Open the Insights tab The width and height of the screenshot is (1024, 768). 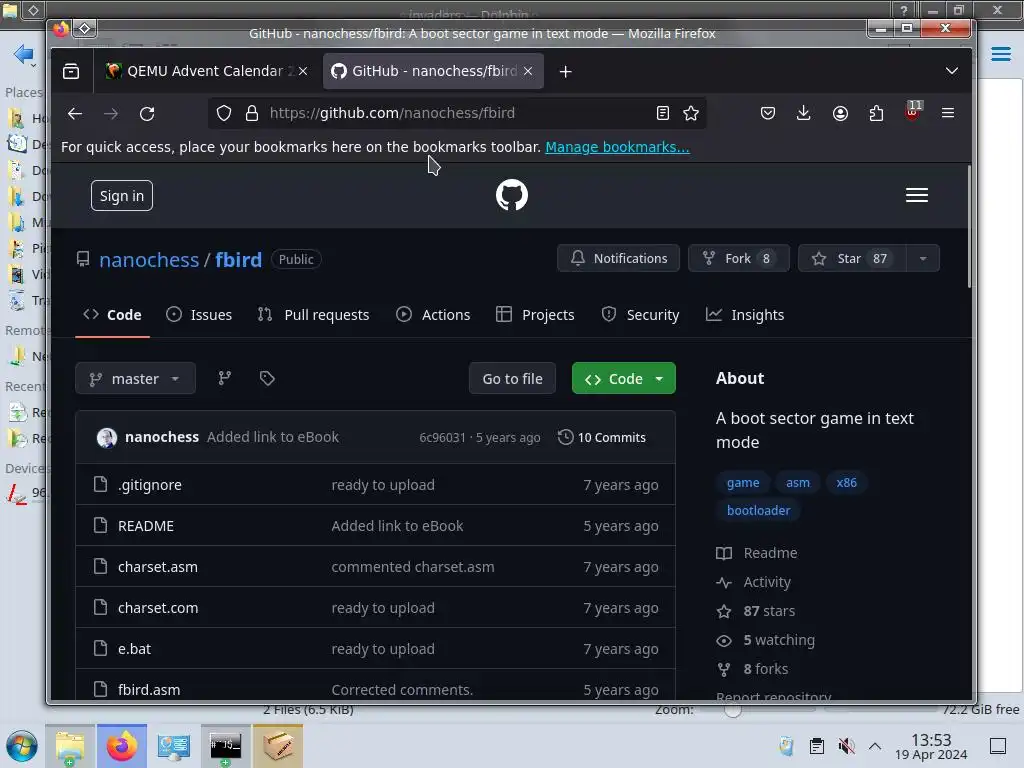click(744, 315)
